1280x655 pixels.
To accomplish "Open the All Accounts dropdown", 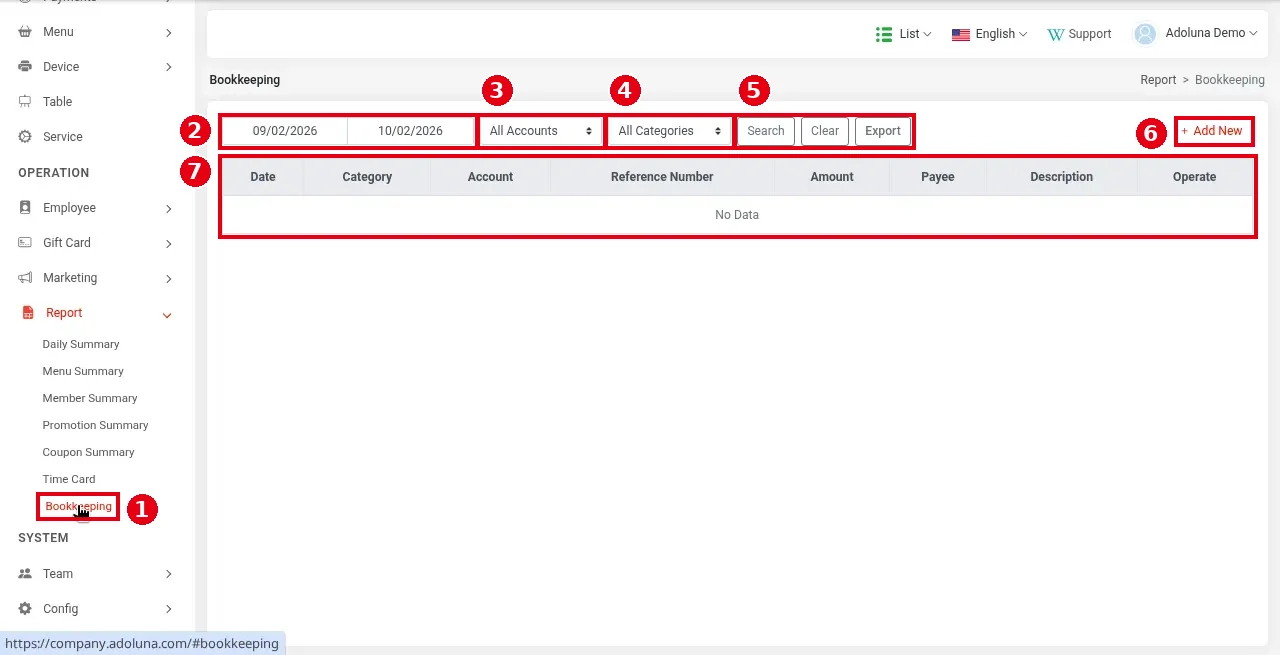I will click(x=541, y=131).
